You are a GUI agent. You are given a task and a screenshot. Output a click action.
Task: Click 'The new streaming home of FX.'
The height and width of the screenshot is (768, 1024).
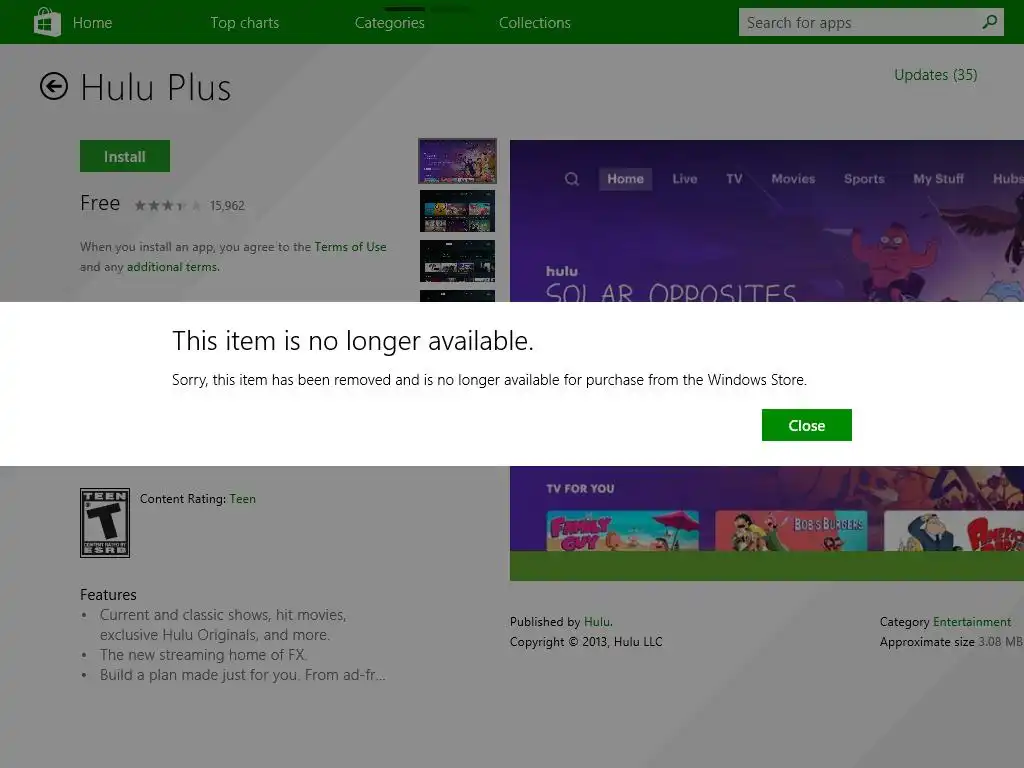coord(203,655)
